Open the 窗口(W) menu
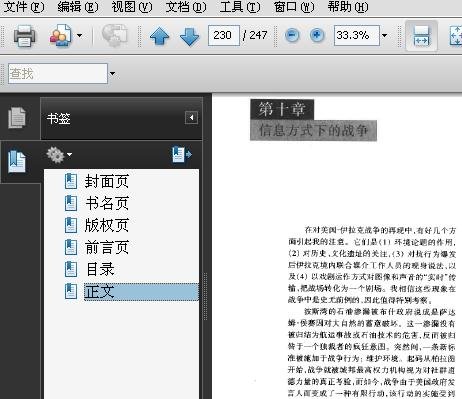The image size is (462, 399). coord(294,7)
